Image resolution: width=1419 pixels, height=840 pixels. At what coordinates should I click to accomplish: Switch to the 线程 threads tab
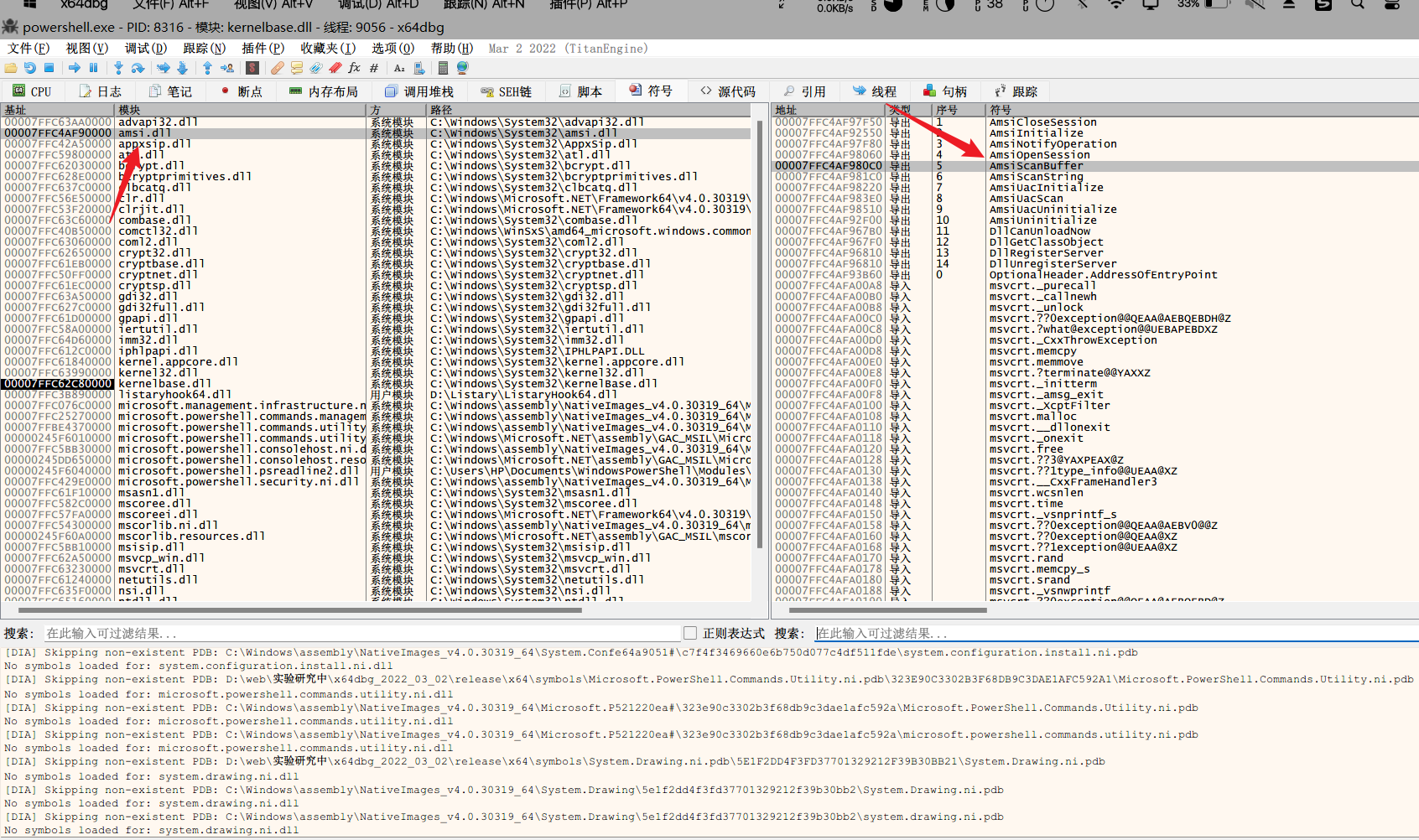(x=875, y=91)
